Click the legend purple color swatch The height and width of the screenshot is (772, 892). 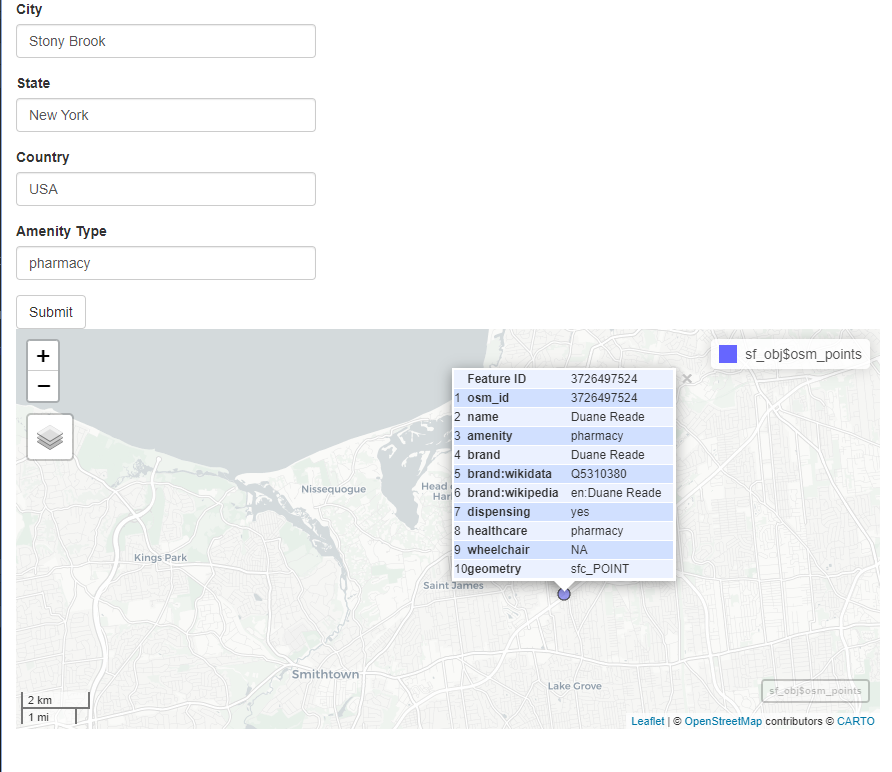(x=728, y=354)
